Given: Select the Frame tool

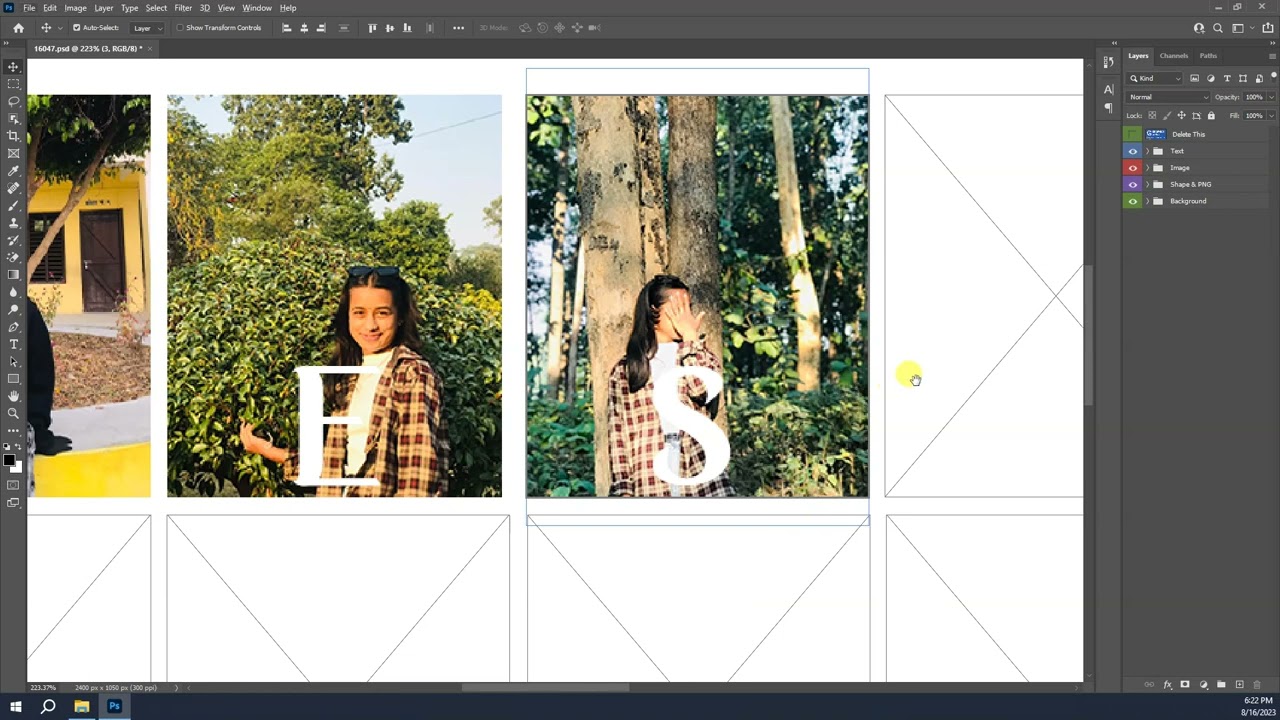Looking at the screenshot, I should (13, 153).
